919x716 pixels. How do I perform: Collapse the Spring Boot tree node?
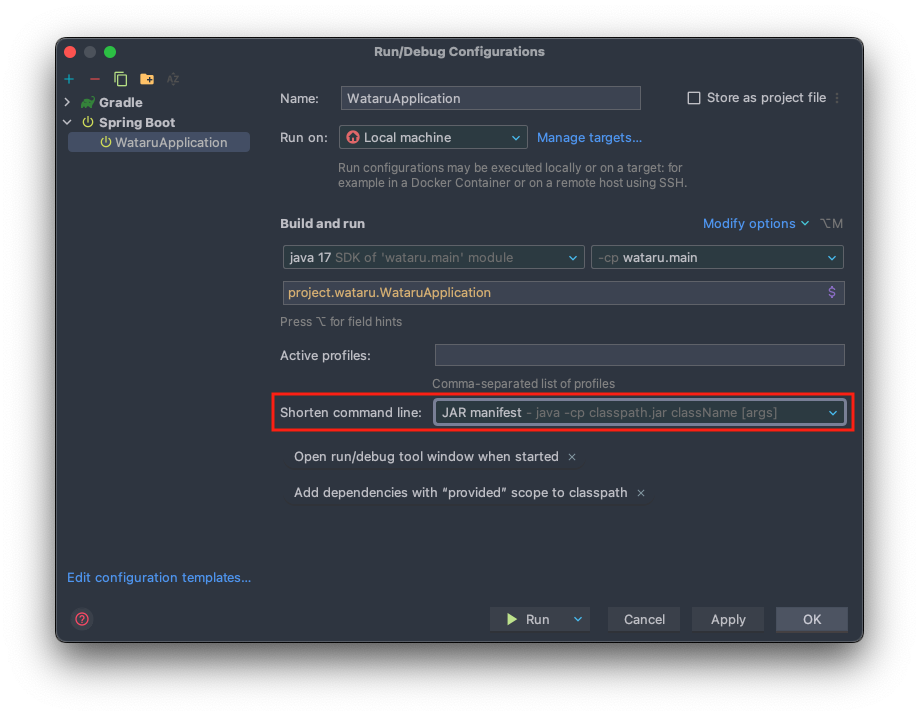tap(67, 122)
